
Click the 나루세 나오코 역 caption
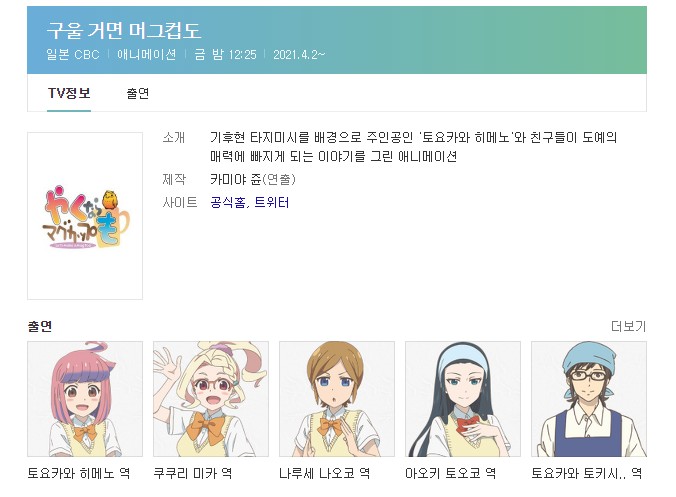[325, 473]
